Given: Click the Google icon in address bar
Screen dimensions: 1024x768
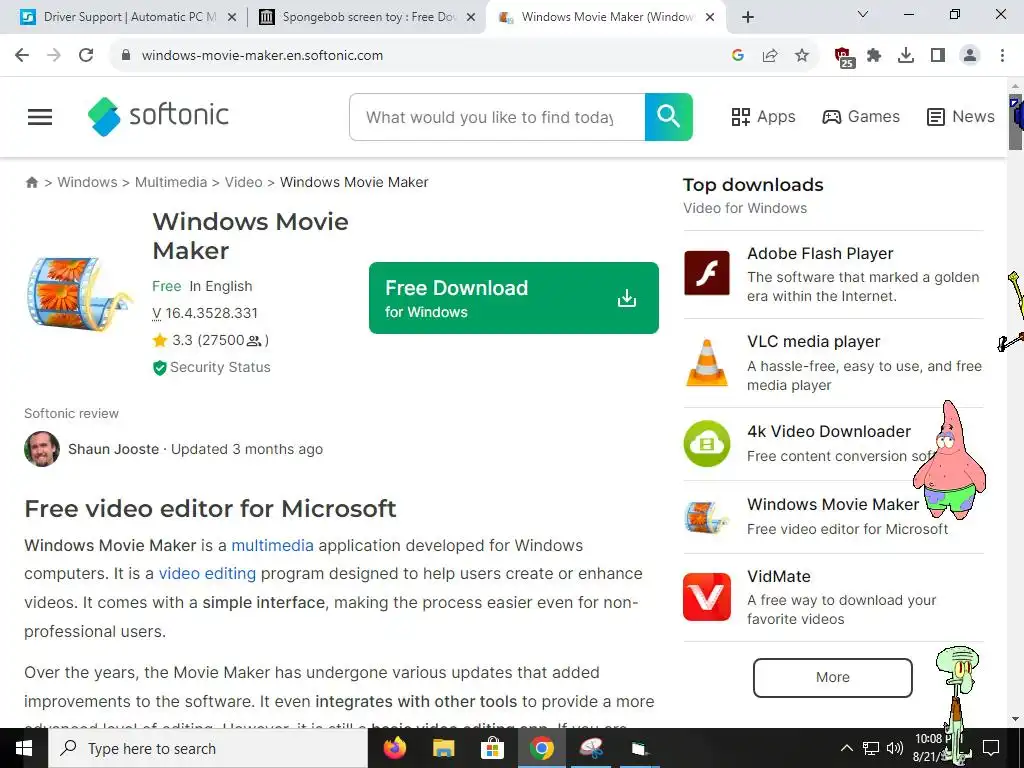Looking at the screenshot, I should (x=738, y=56).
